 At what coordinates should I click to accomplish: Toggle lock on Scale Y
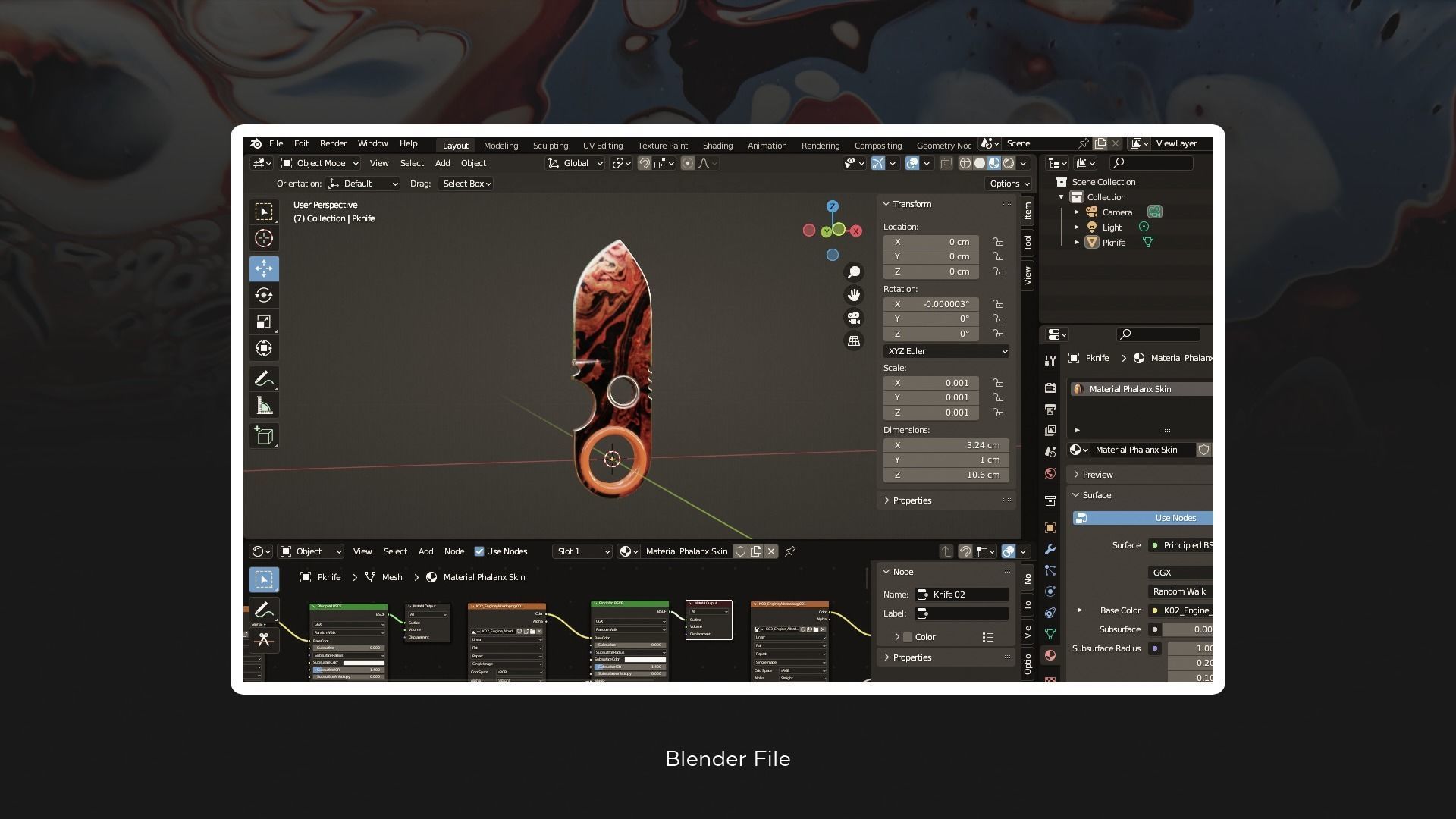click(998, 397)
